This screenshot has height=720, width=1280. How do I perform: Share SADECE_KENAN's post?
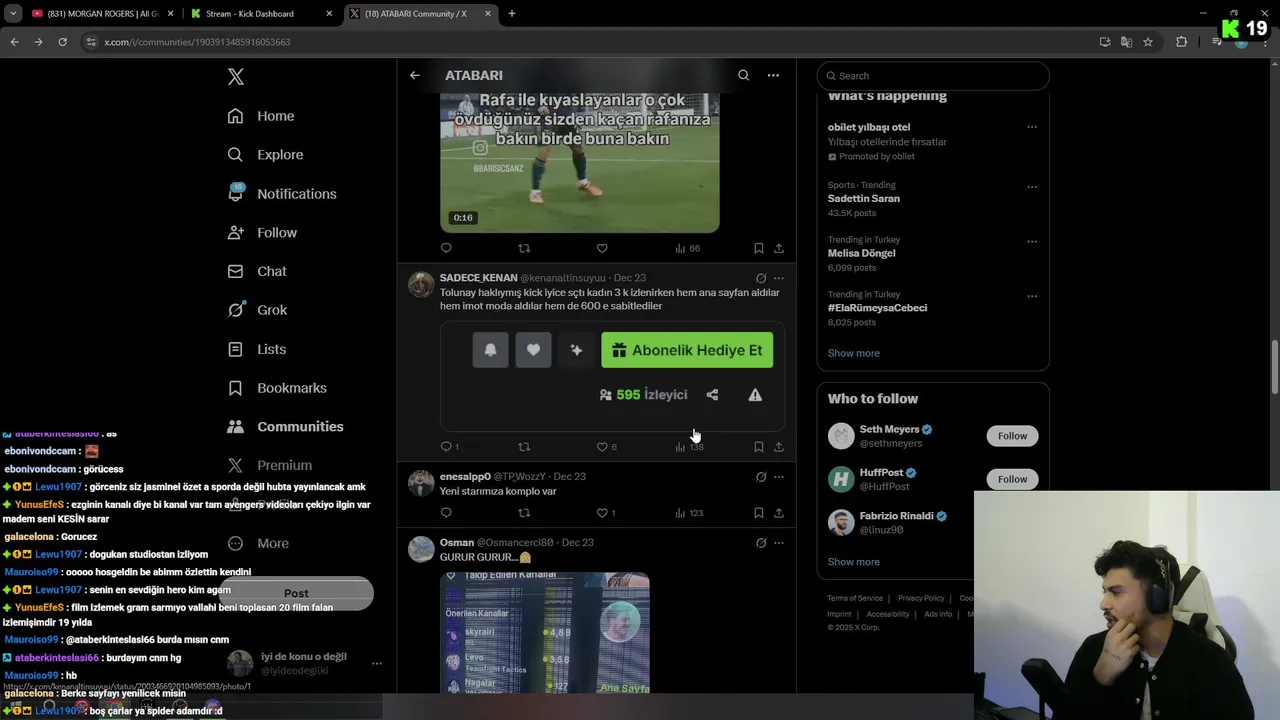point(779,447)
